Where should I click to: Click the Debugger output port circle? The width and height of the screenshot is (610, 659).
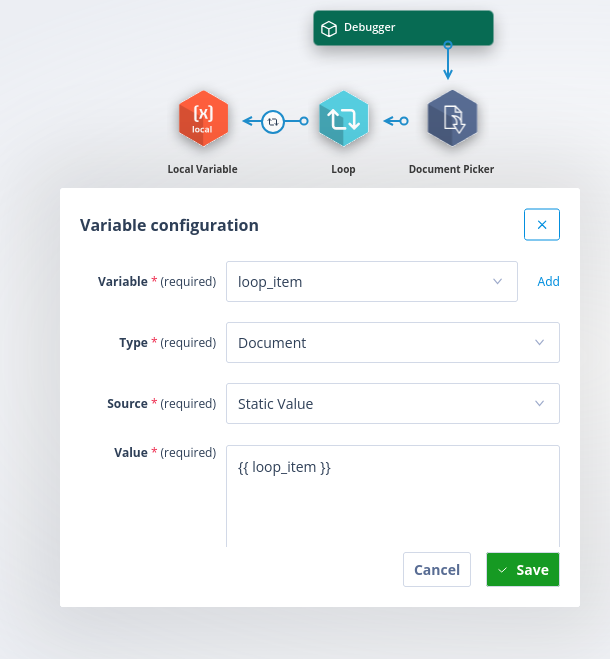(448, 45)
